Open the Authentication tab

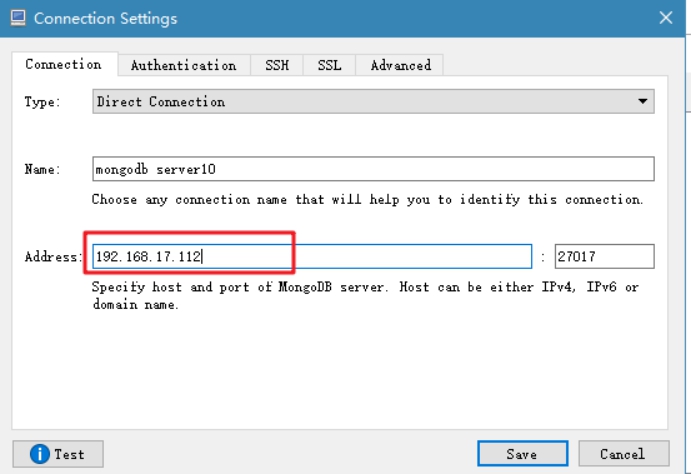pos(184,65)
